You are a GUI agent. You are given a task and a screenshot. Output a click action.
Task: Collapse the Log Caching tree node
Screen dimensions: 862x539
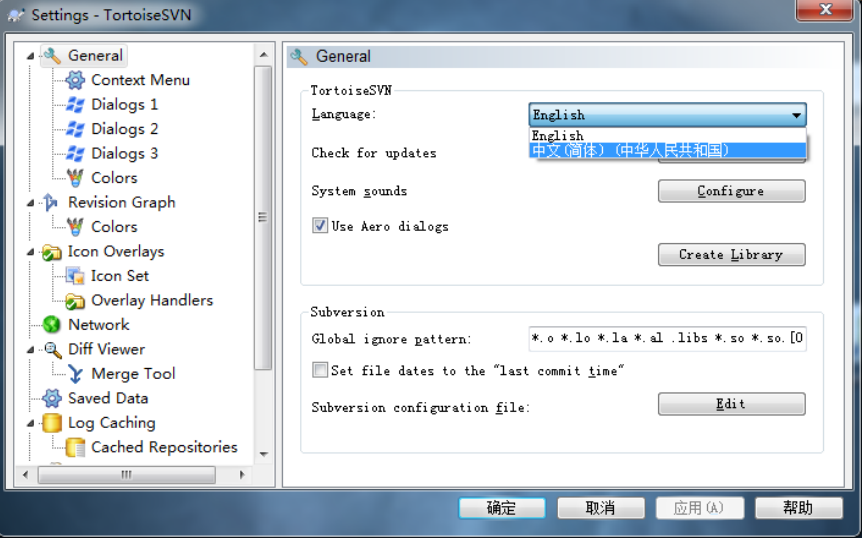(31, 423)
